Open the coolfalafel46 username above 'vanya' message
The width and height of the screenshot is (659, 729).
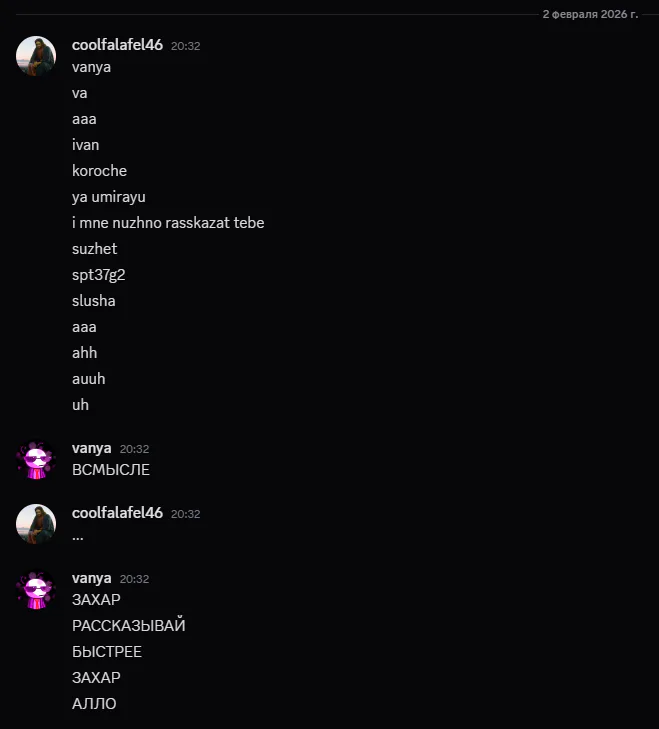(117, 45)
